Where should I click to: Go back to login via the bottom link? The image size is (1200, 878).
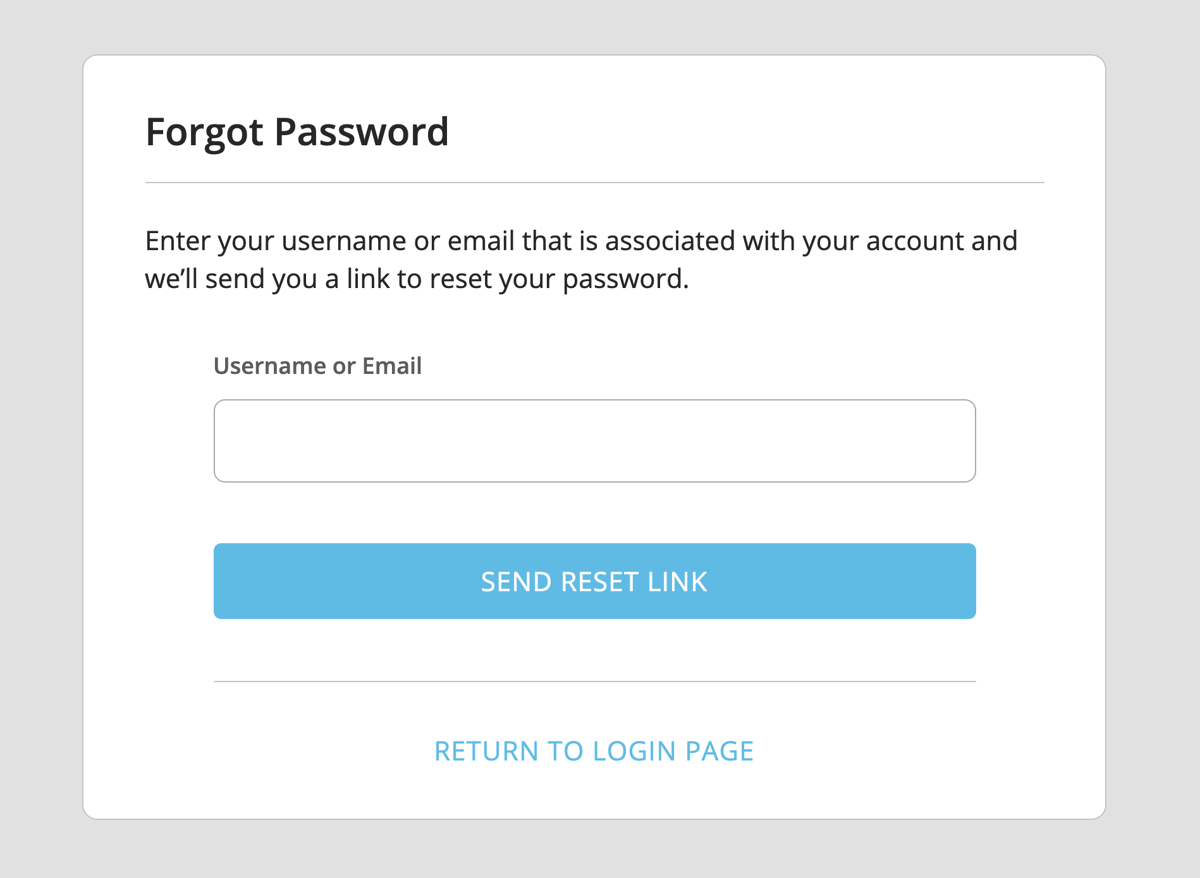[x=594, y=751]
